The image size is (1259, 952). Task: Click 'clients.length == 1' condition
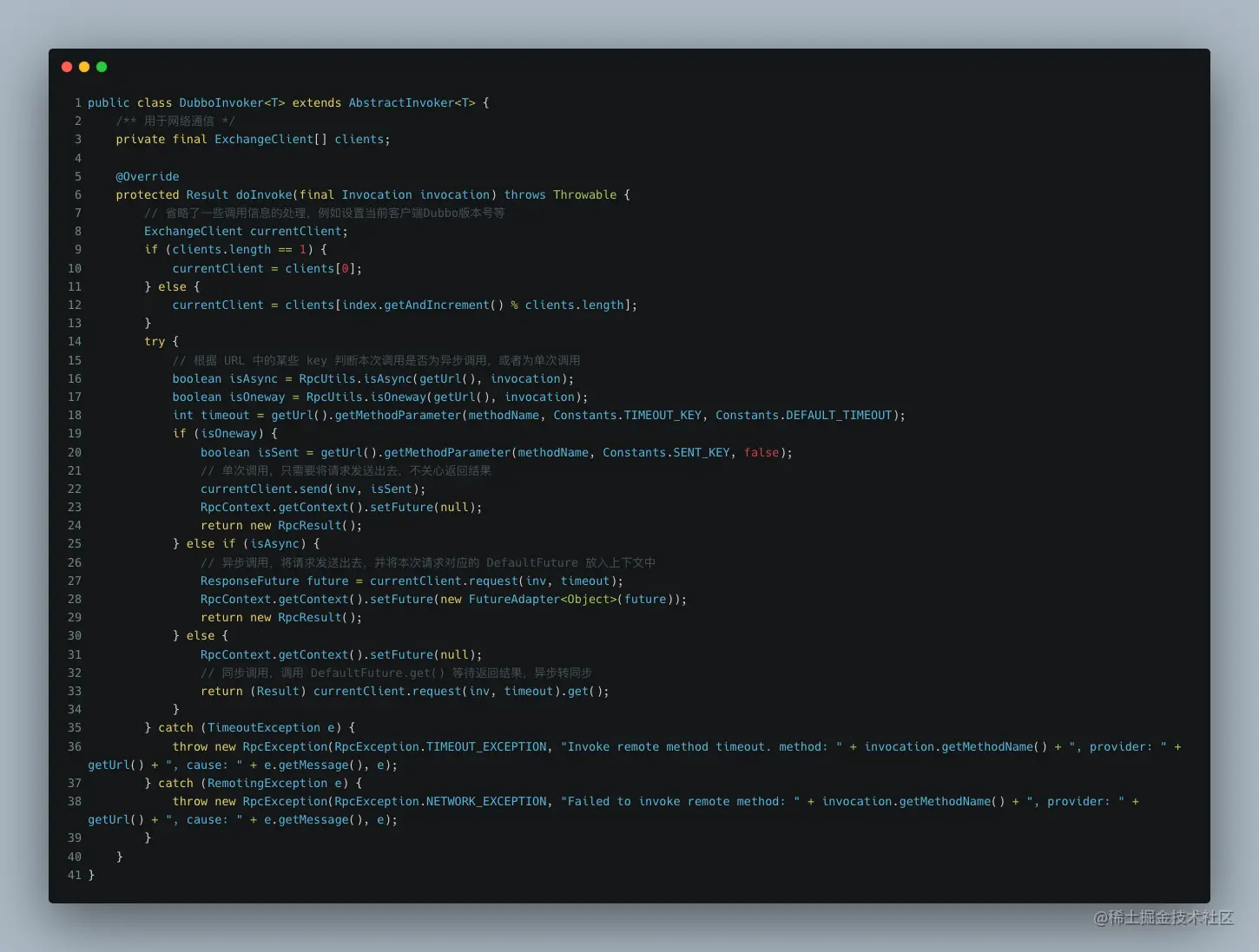(239, 249)
